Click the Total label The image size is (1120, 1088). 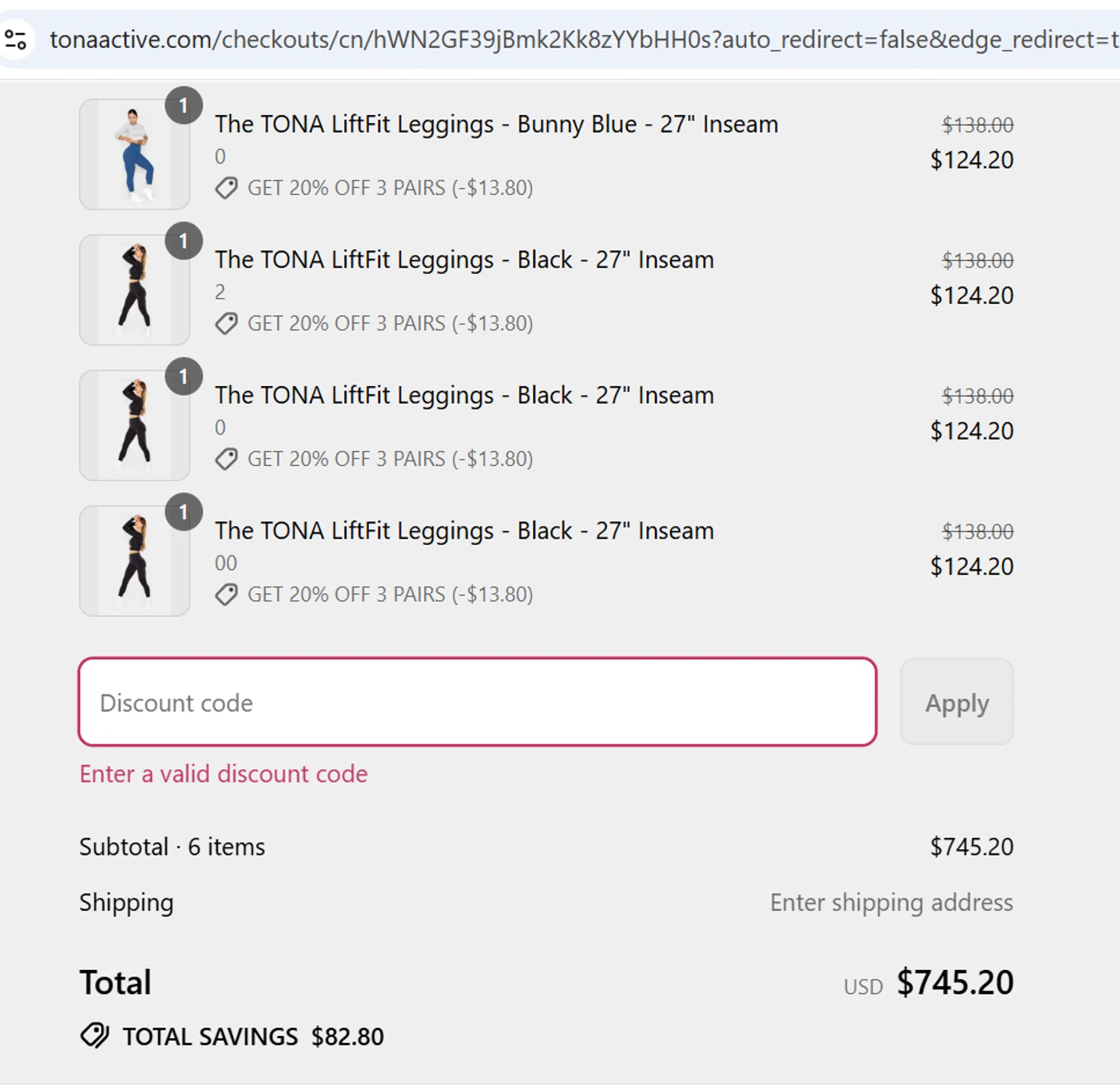coord(116,982)
